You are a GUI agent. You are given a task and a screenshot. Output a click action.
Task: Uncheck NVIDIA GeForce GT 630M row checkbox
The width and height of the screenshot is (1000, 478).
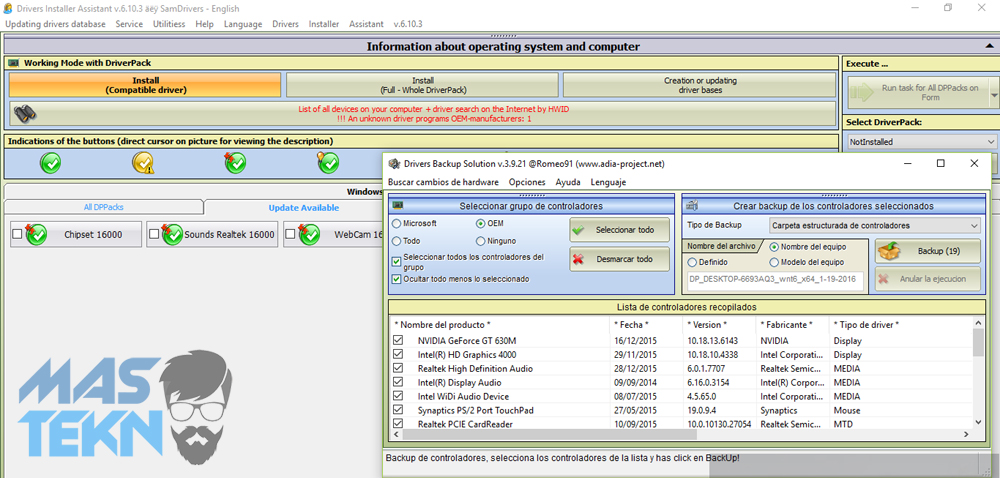(x=399, y=340)
